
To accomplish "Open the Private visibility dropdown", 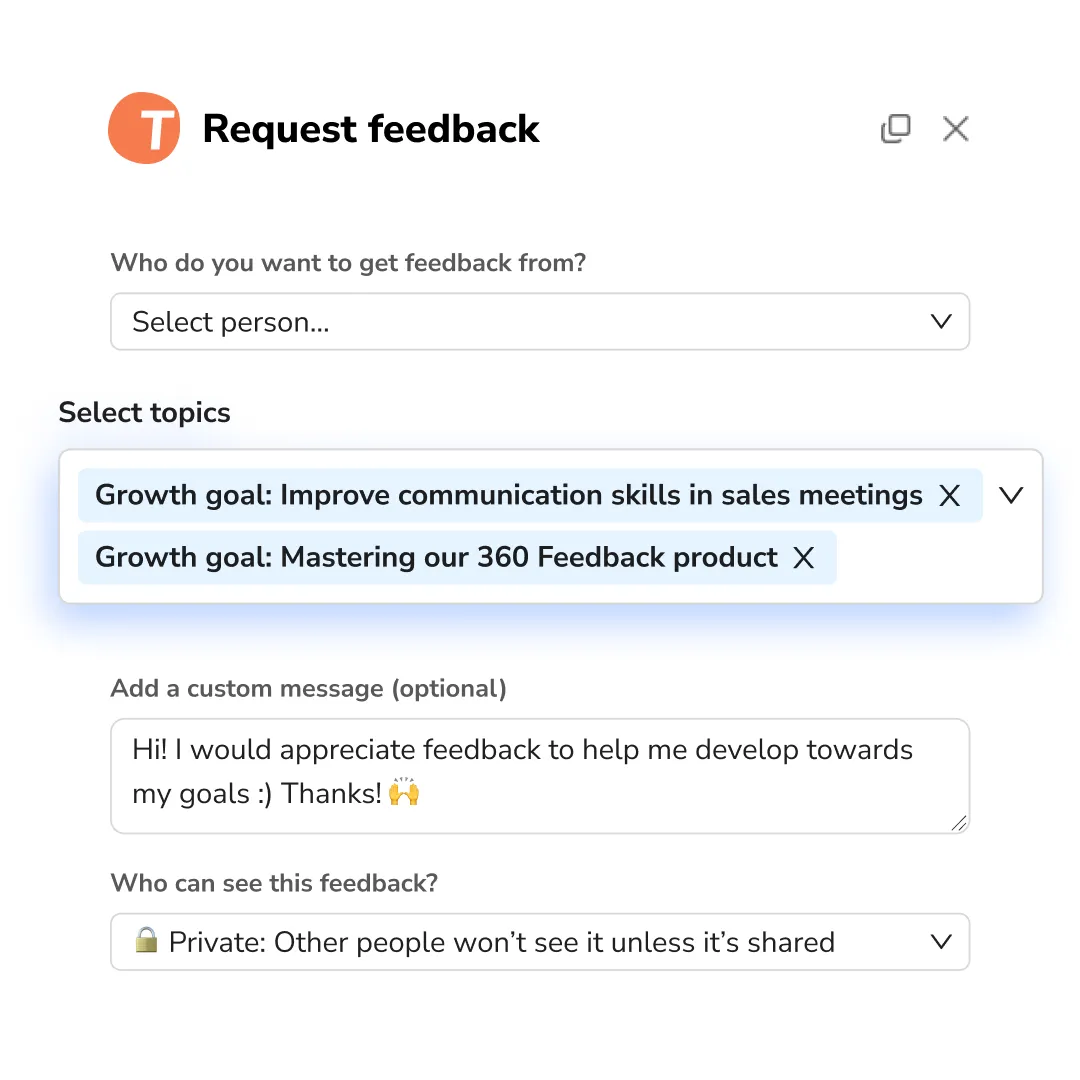I will point(520,942).
